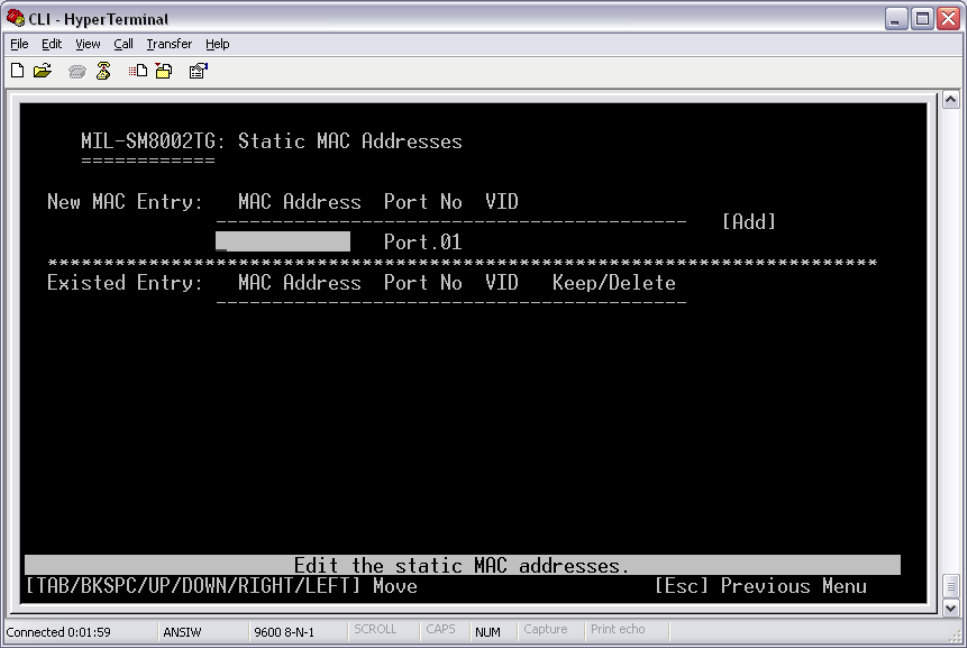The image size is (967, 648).
Task: Click the Existed Entry: label
Action: pyautogui.click(x=125, y=282)
